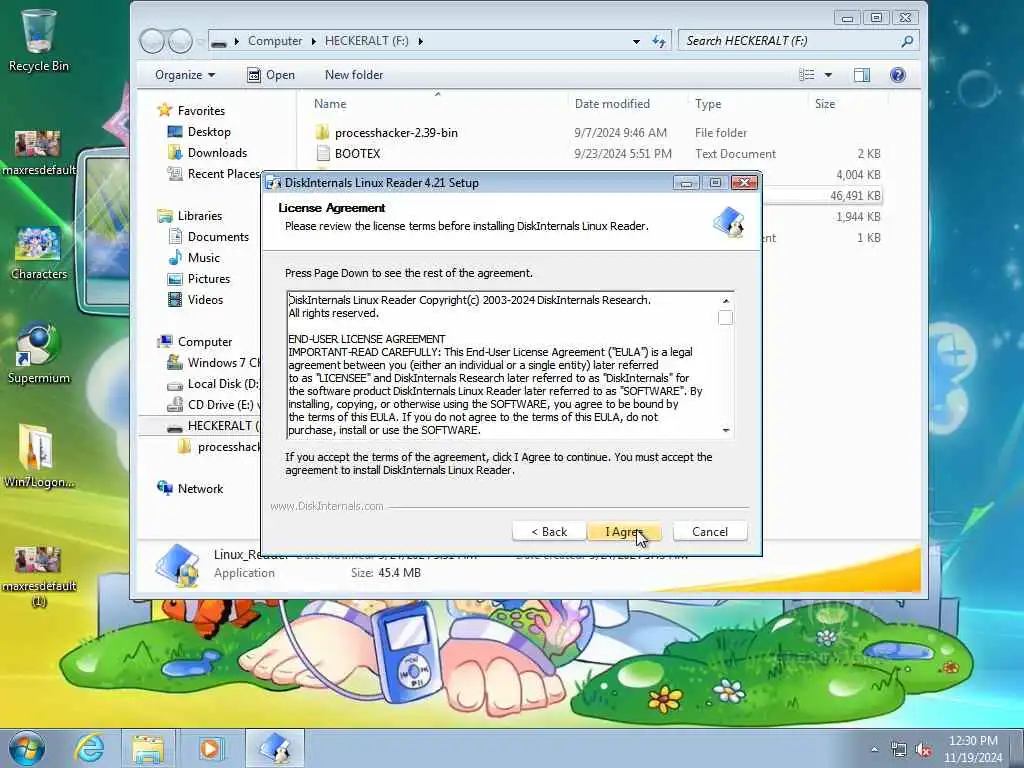Open the Recycle Bin desktop icon
1024x768 pixels.
pyautogui.click(x=39, y=40)
